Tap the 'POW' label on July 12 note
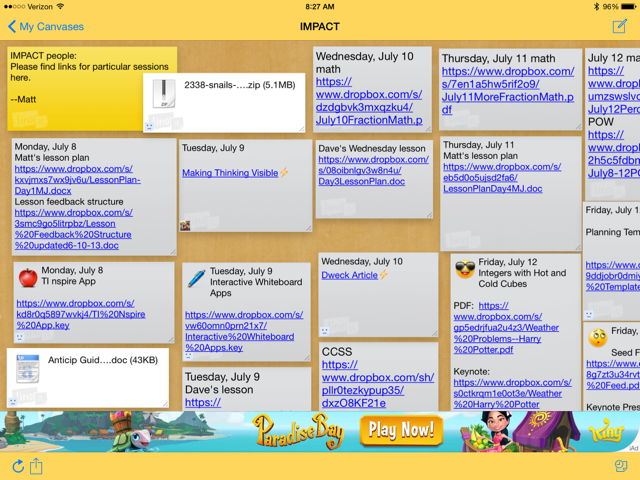The image size is (640, 480). tap(600, 122)
